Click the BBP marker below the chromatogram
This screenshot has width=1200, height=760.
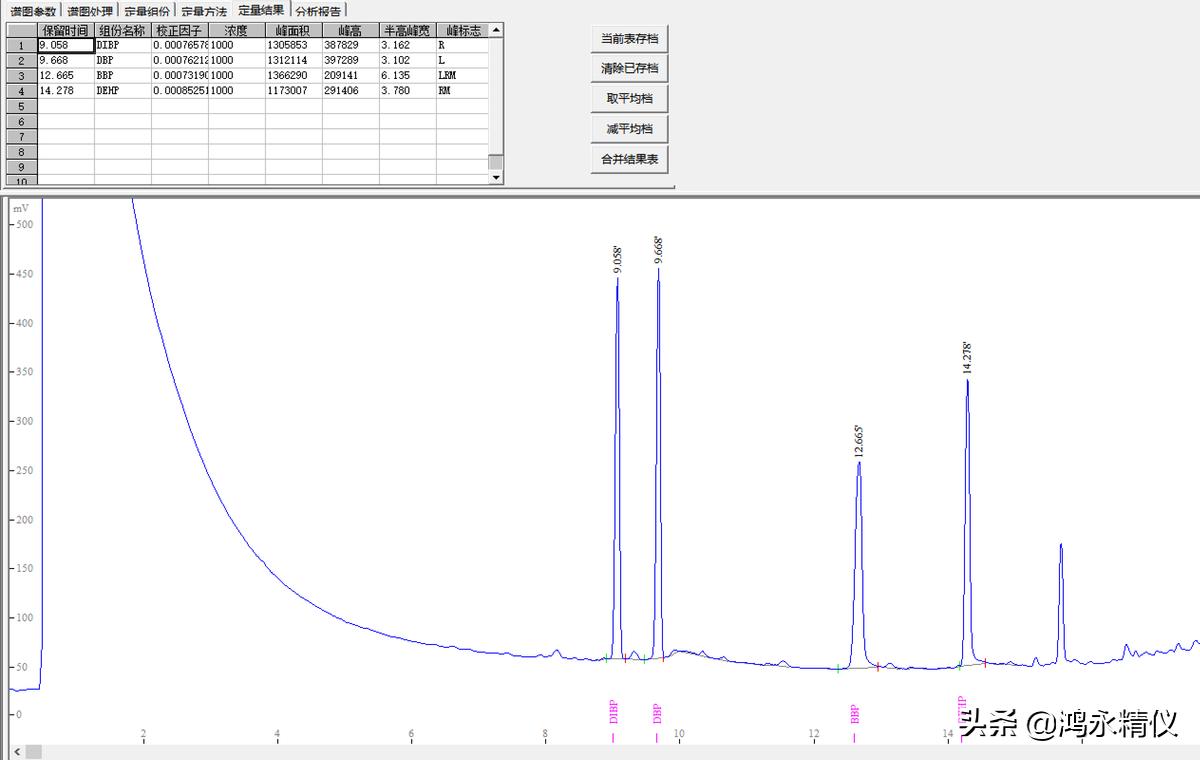click(x=855, y=714)
